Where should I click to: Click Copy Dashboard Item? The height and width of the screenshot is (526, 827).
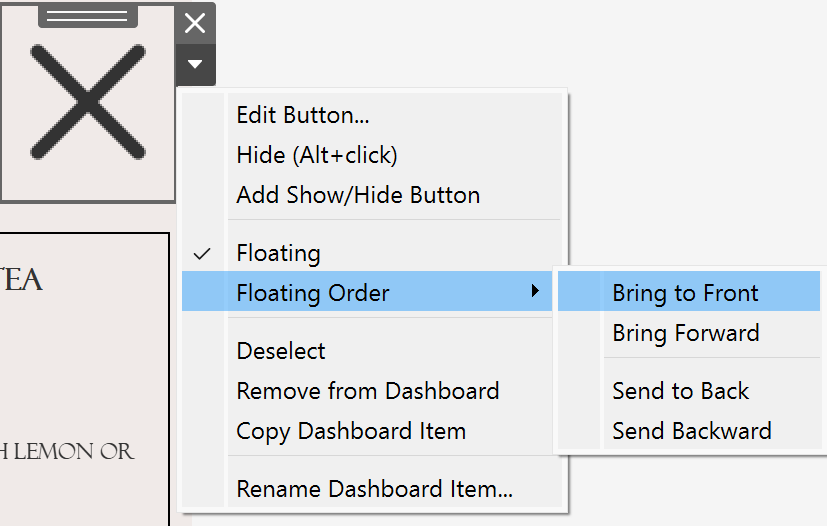click(x=351, y=431)
